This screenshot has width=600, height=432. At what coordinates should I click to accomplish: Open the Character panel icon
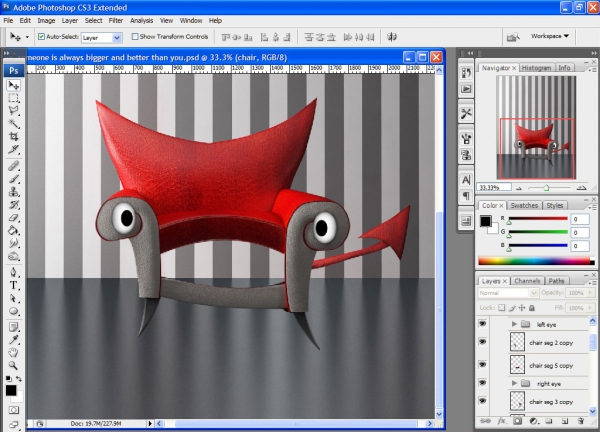click(466, 180)
